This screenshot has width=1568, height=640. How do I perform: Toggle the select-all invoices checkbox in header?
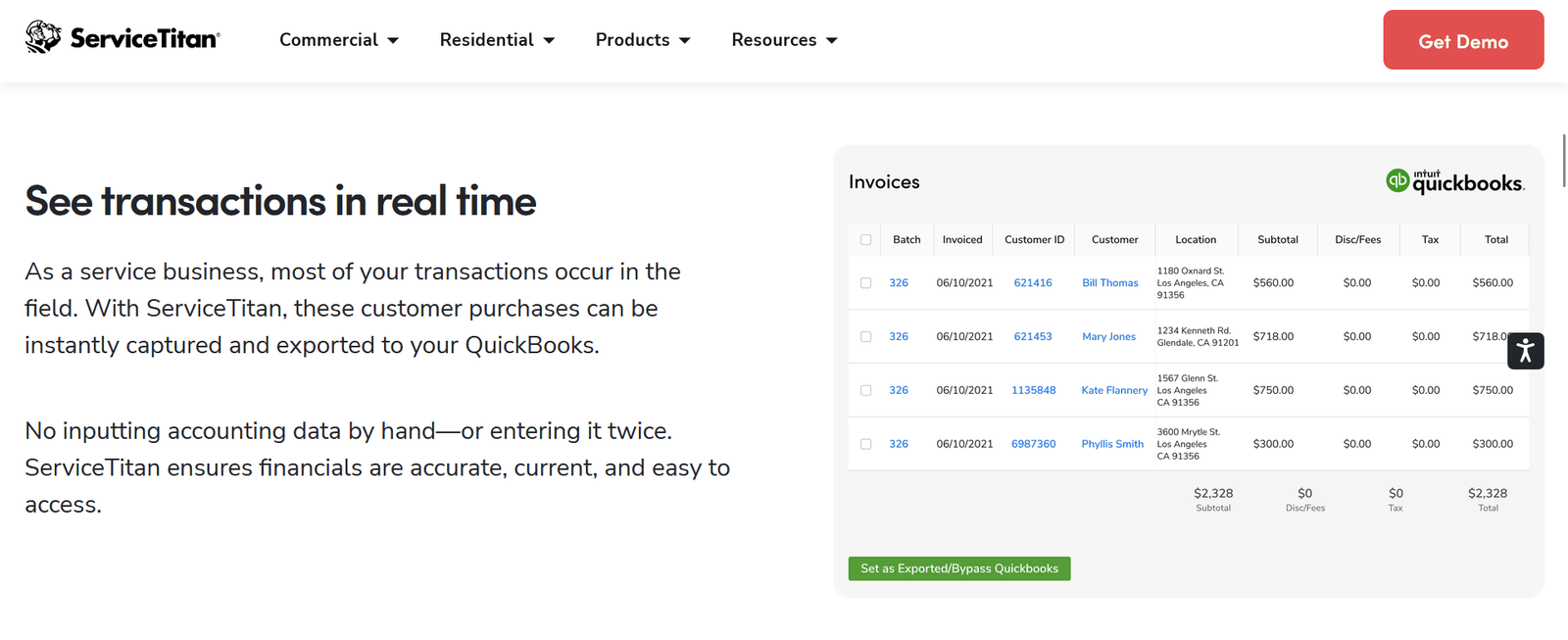865,239
